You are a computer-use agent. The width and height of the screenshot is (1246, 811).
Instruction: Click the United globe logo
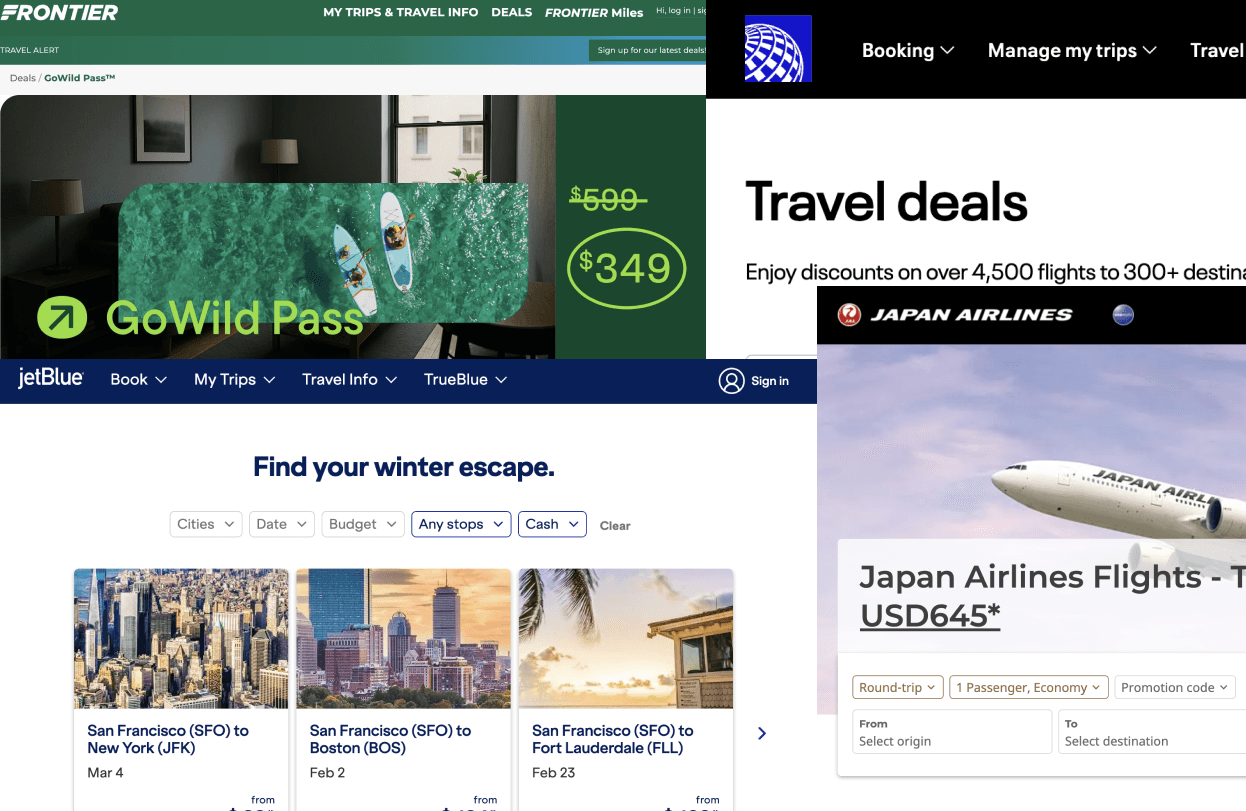coord(778,49)
